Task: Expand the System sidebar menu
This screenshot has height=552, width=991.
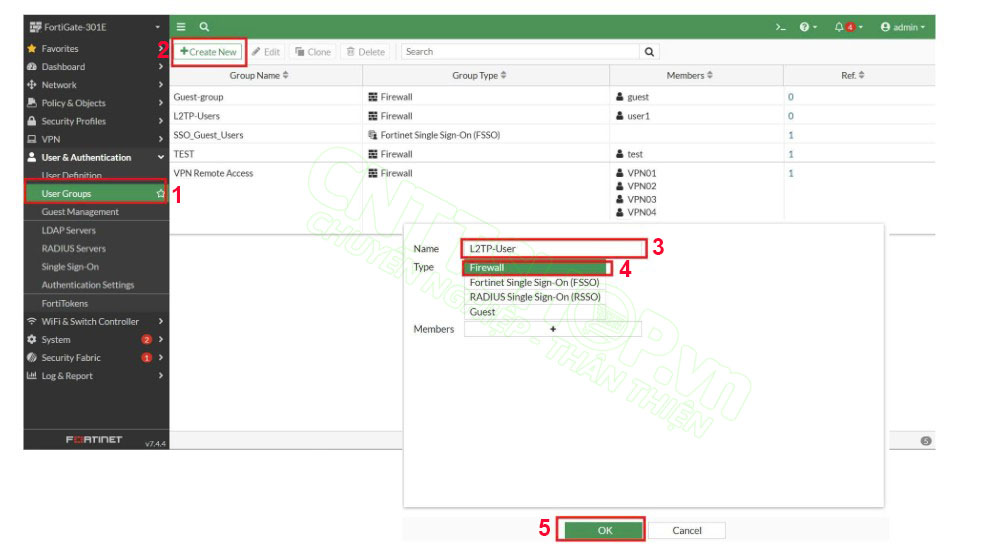Action: coord(96,340)
